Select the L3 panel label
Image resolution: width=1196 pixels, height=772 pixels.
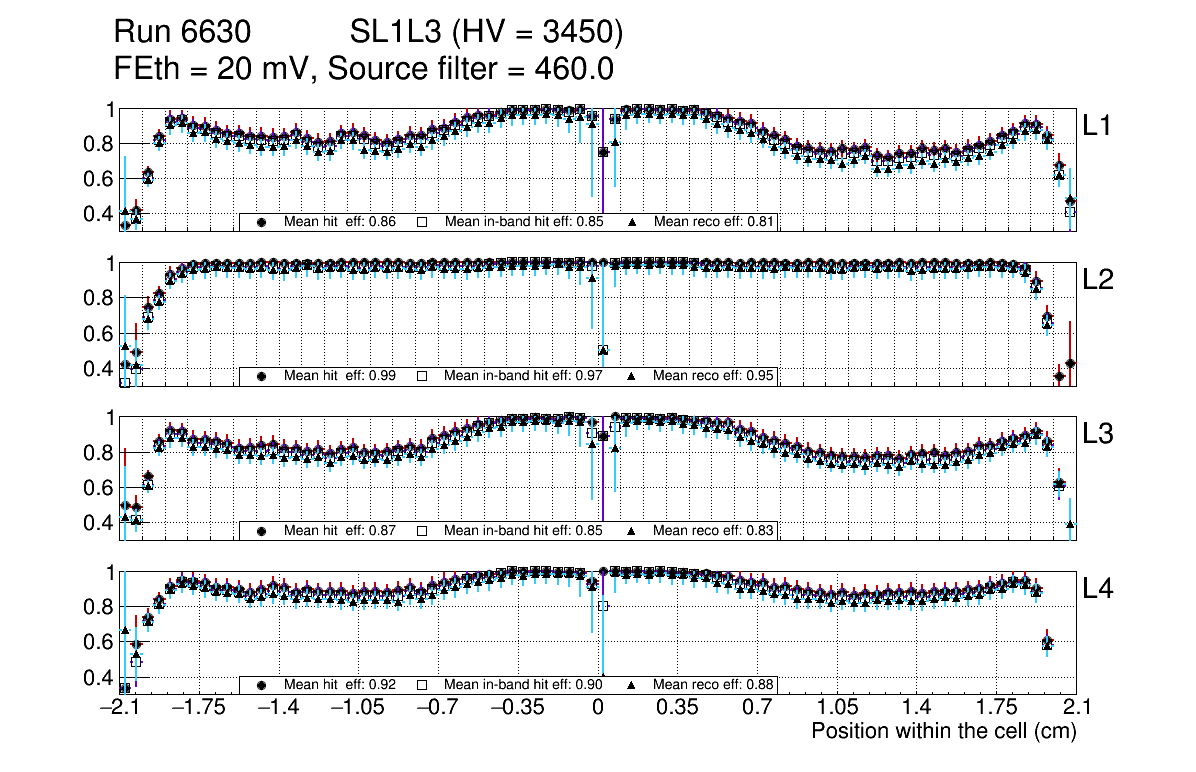click(x=1099, y=434)
